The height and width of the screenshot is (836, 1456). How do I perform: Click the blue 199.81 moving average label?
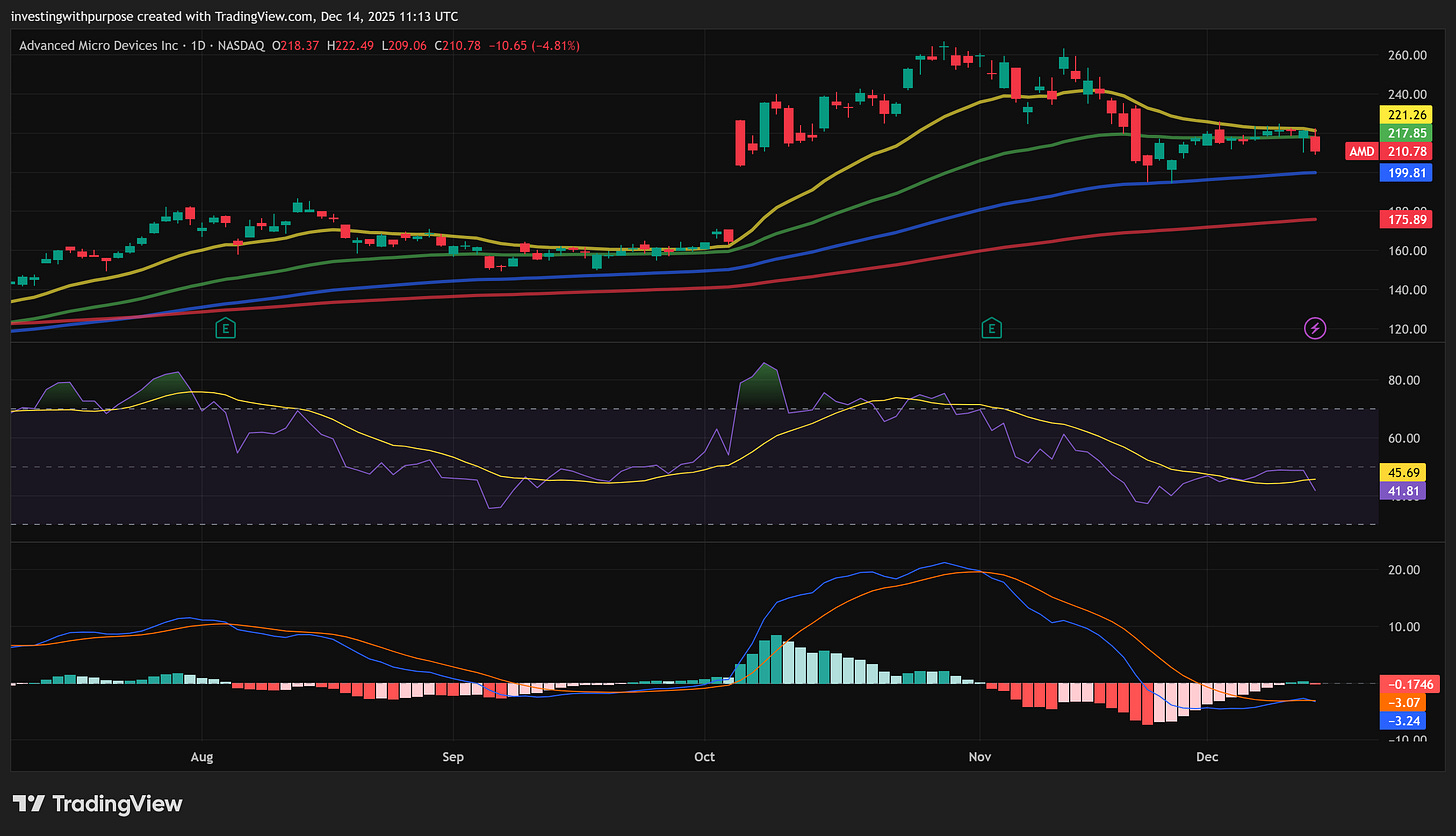point(1405,173)
